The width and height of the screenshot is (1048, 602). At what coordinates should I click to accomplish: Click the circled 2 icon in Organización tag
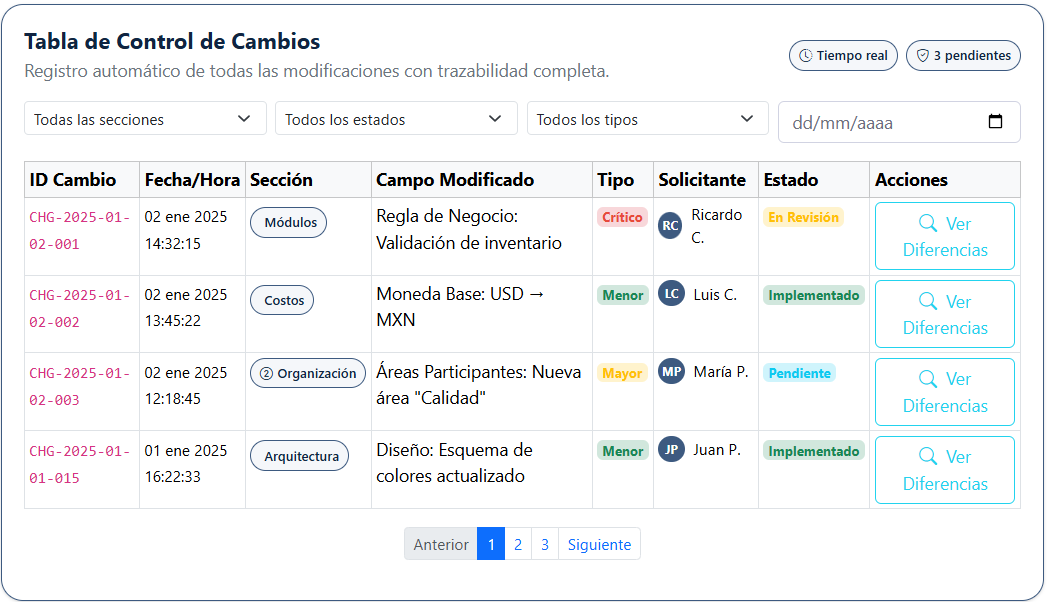[x=266, y=373]
